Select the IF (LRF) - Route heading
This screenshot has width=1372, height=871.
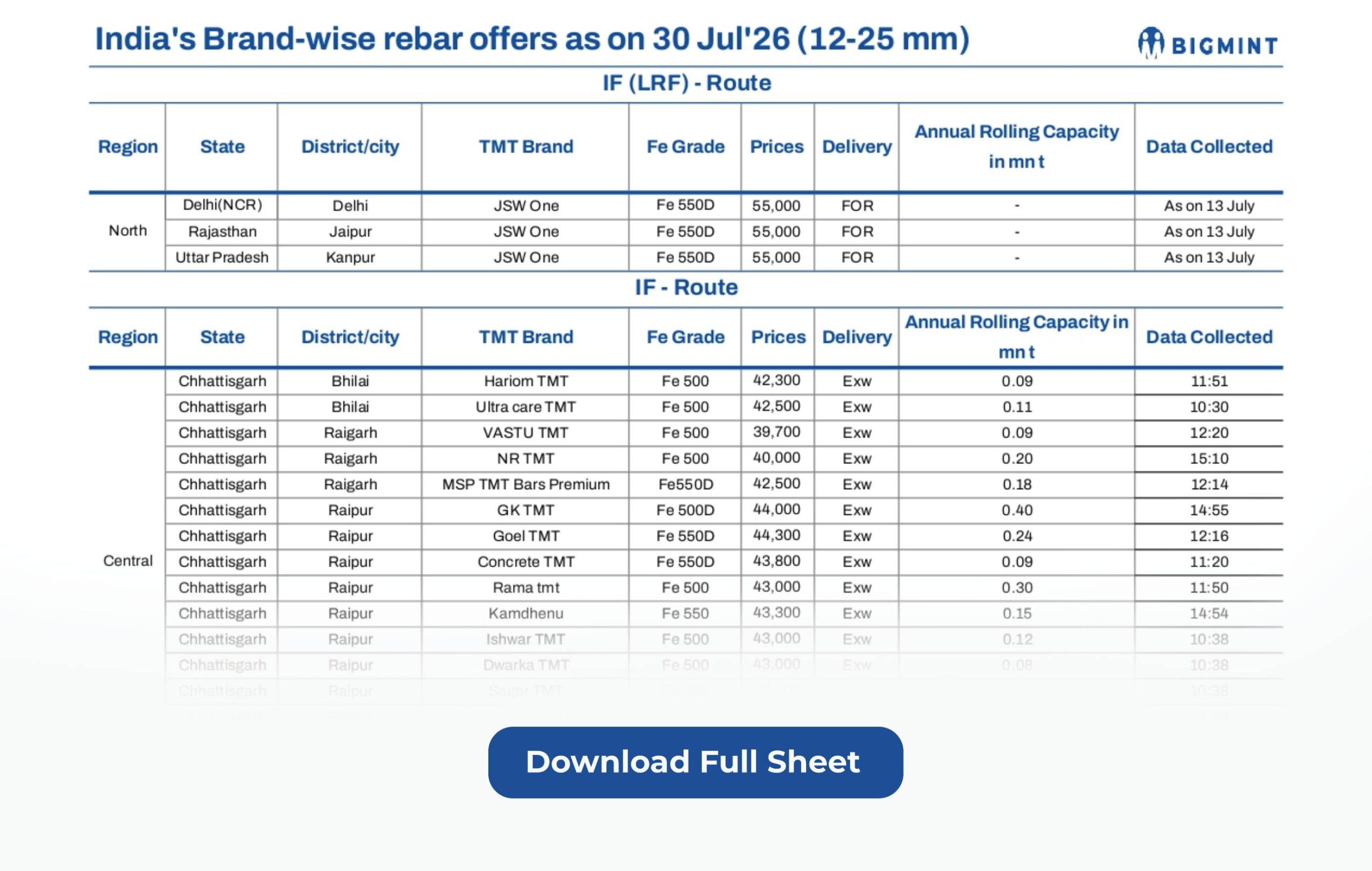point(687,83)
